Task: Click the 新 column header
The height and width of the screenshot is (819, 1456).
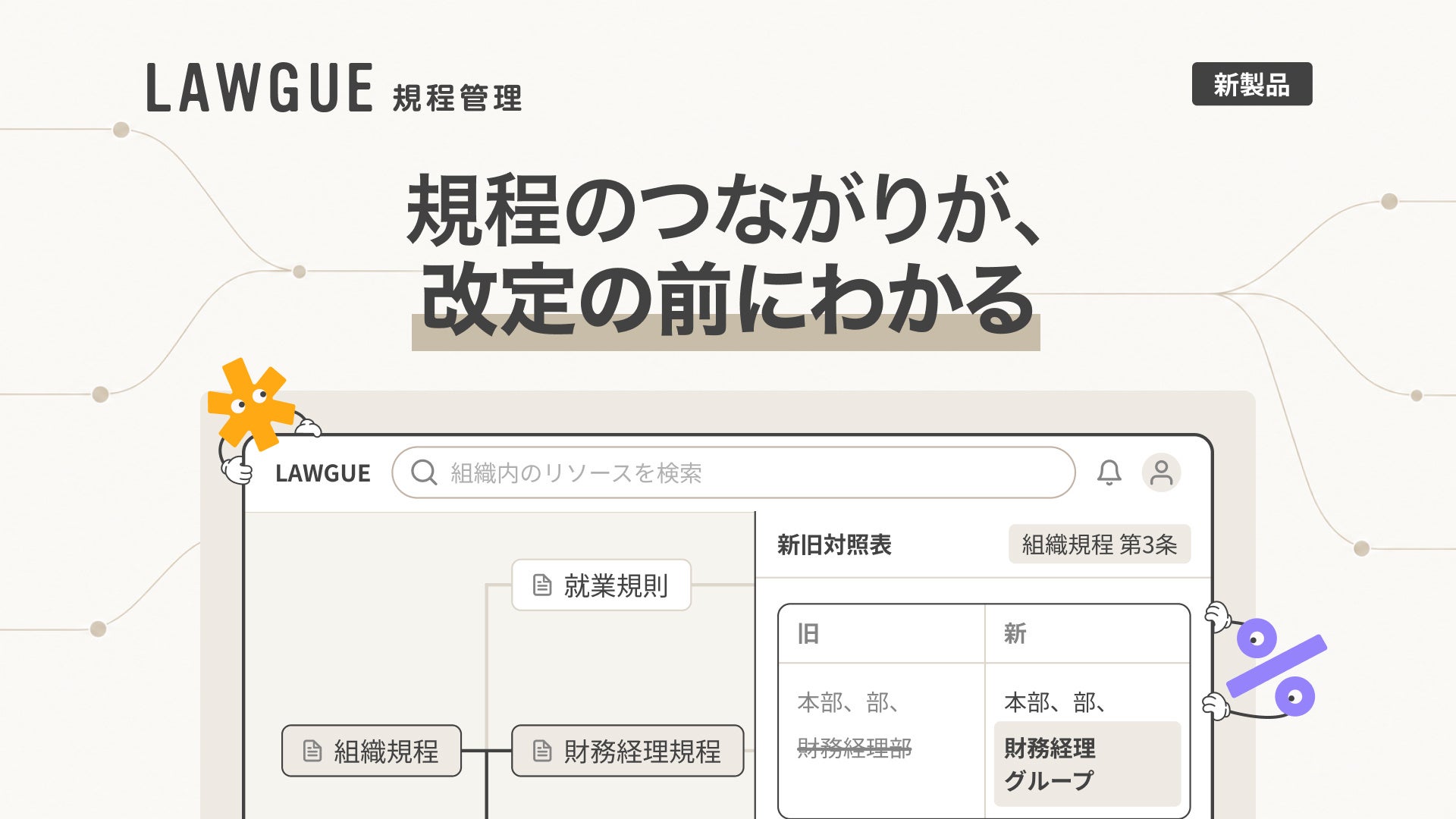Action: point(1015,633)
